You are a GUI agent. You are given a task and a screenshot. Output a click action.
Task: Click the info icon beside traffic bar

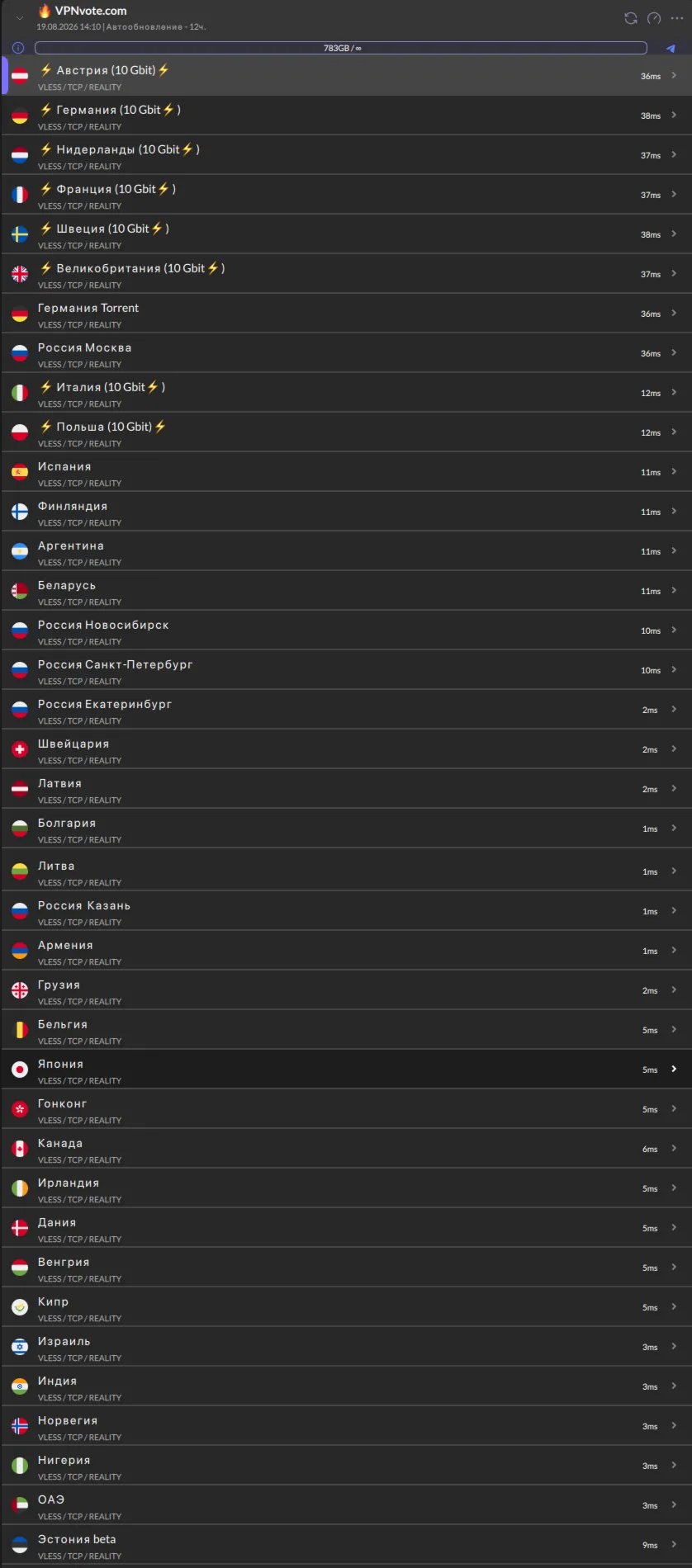pos(18,48)
